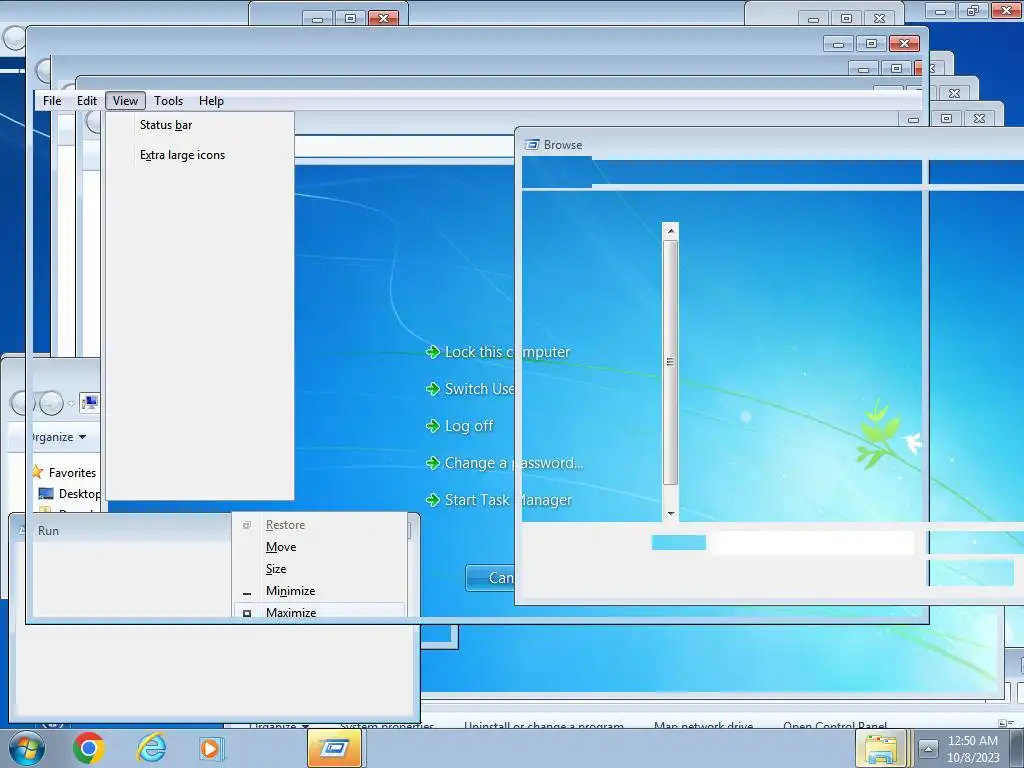Click the Explorer Forward navigation button
This screenshot has height=768, width=1024.
point(51,403)
